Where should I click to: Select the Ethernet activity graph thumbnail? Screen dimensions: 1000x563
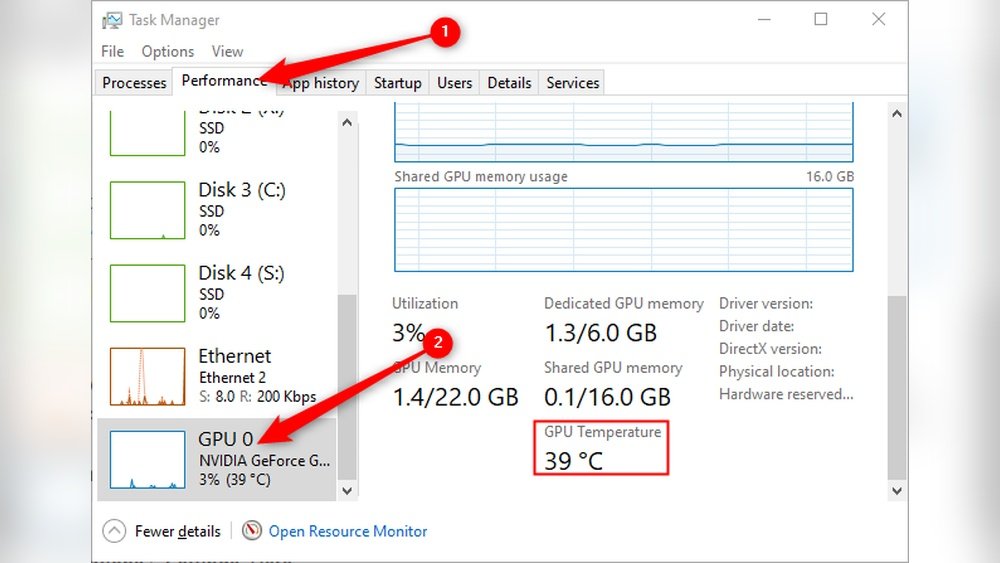pos(147,376)
